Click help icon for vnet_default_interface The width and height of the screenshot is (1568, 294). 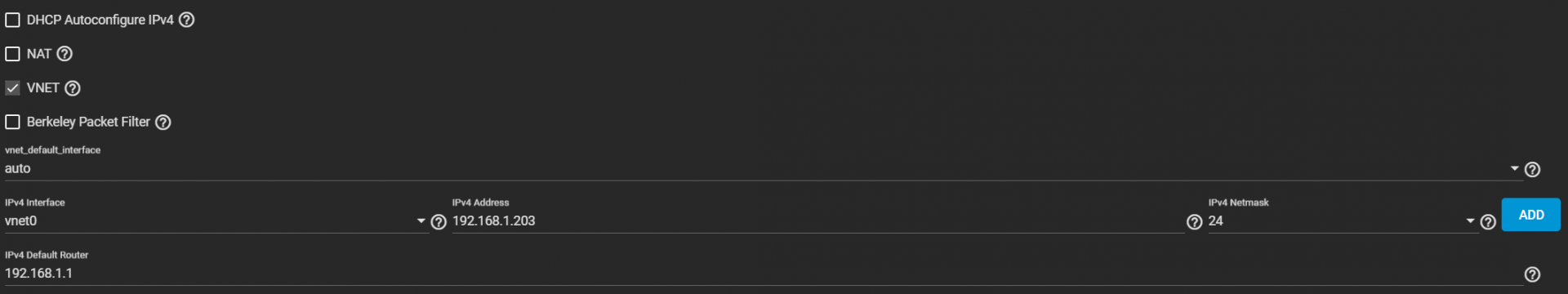1533,169
